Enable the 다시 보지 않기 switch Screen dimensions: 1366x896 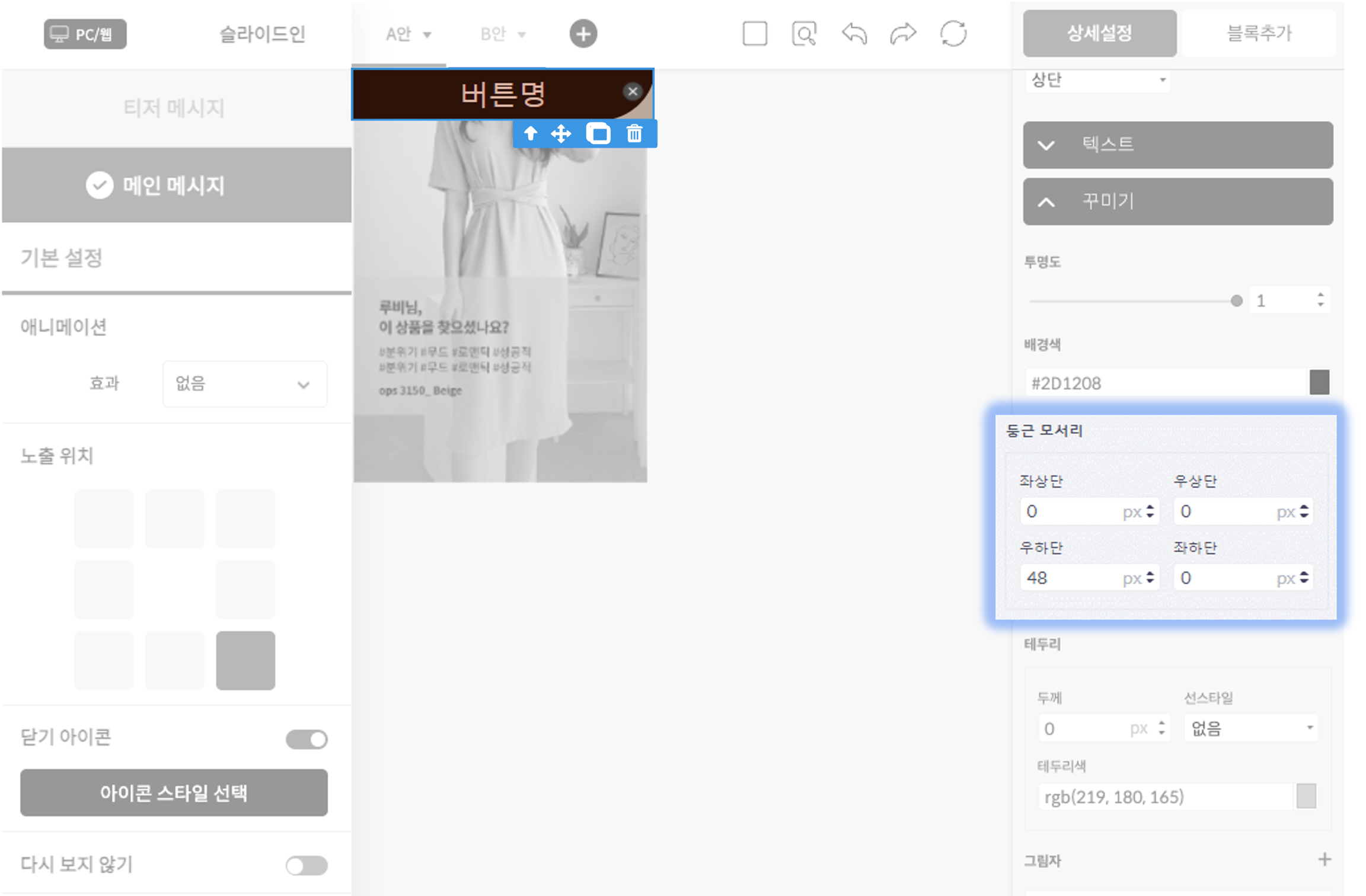click(307, 865)
